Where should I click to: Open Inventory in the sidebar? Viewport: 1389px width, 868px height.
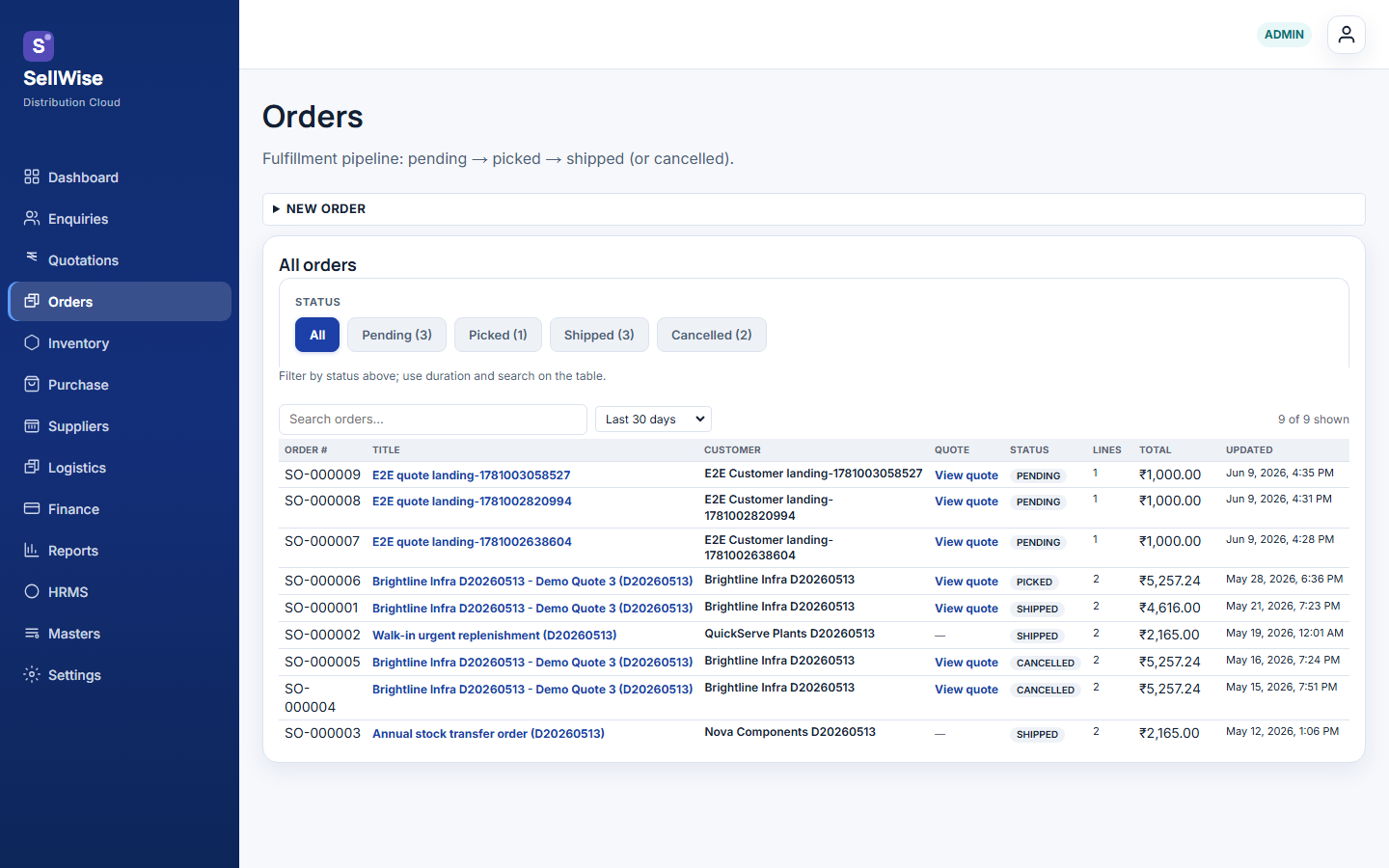120,343
